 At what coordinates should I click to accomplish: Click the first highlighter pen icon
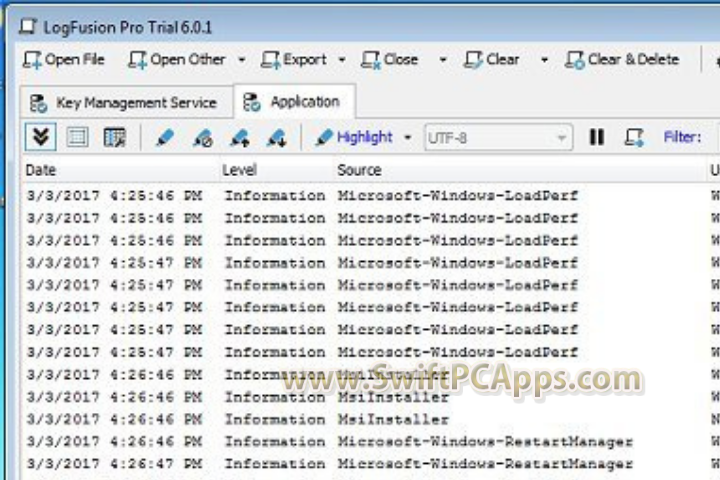coord(165,137)
